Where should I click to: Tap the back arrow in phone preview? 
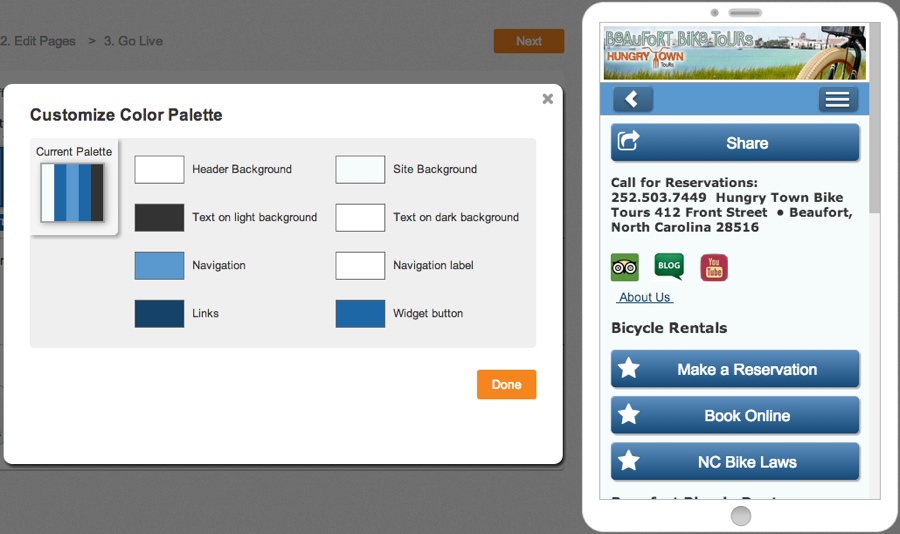(633, 99)
